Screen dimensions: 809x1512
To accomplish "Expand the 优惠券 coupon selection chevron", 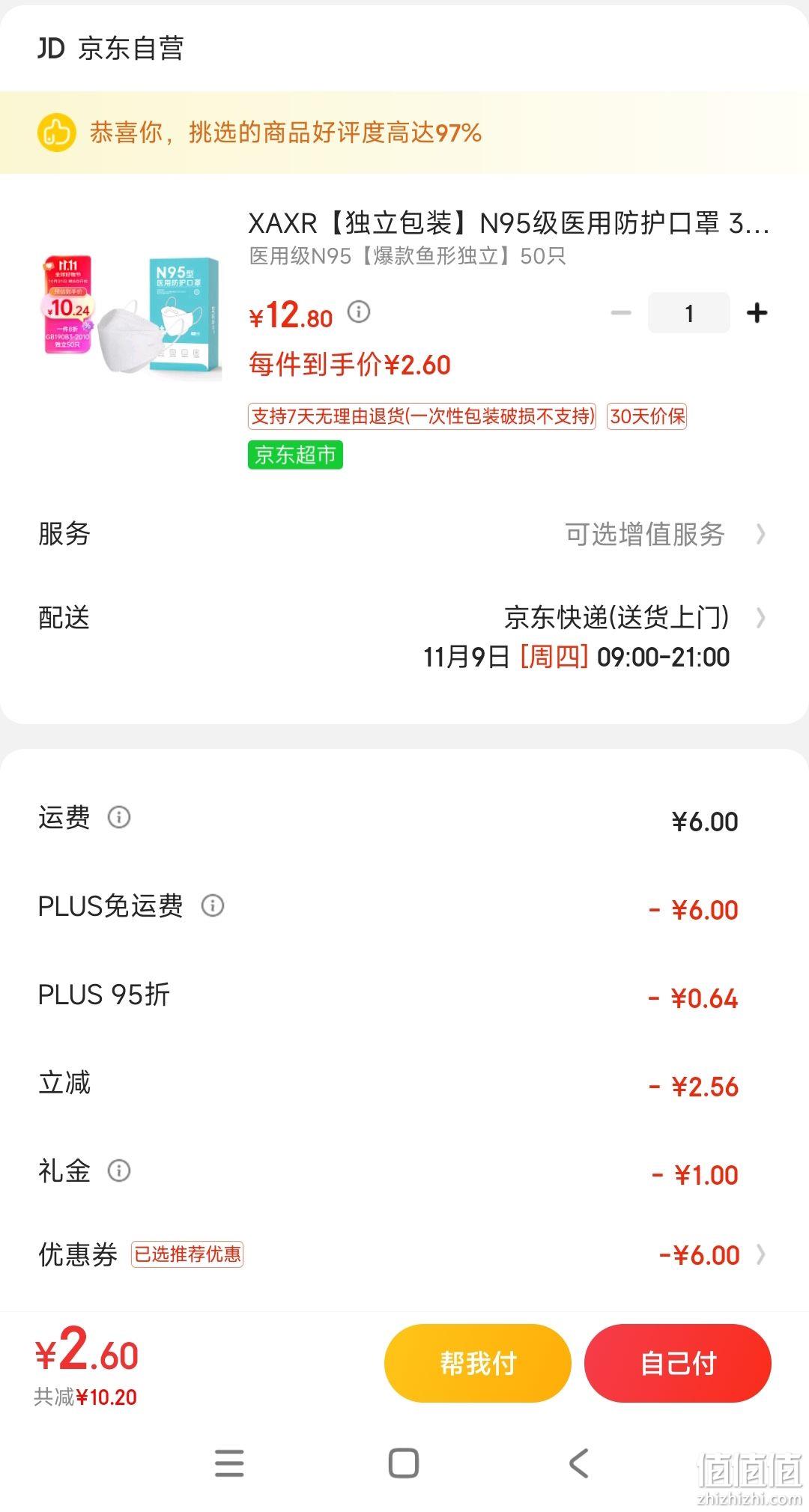I will click(x=761, y=1254).
